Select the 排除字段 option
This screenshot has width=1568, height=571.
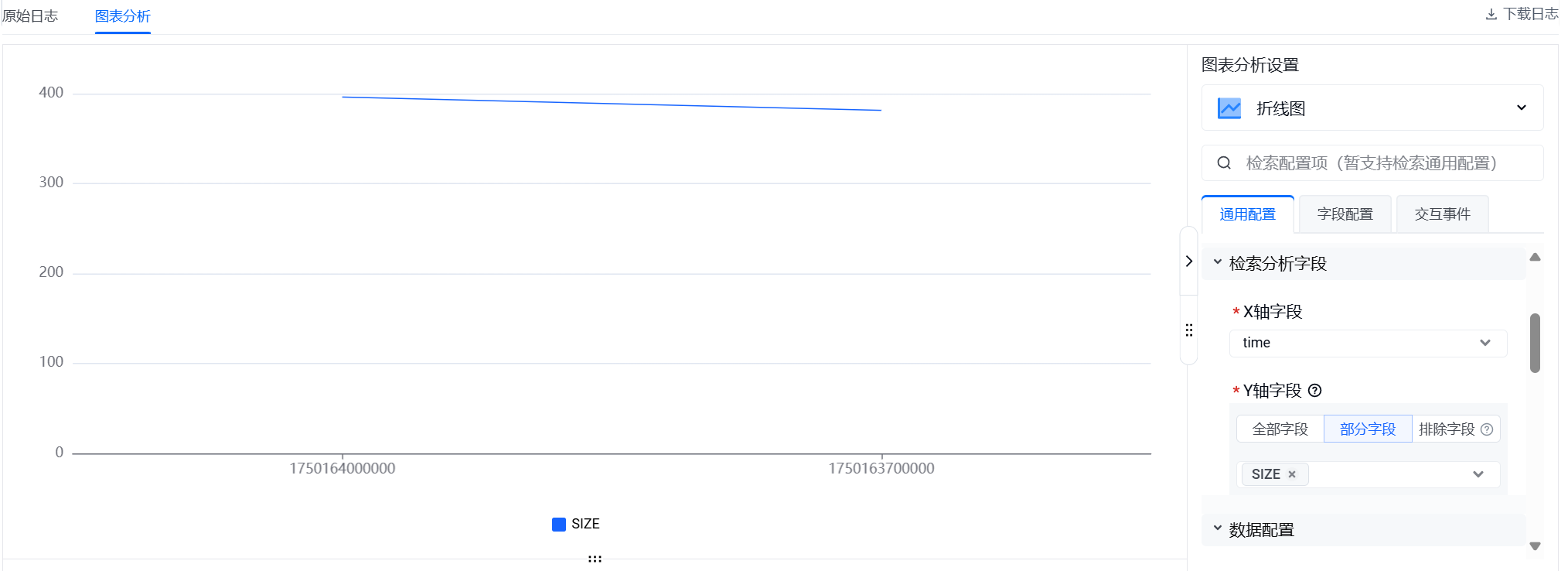(1447, 429)
